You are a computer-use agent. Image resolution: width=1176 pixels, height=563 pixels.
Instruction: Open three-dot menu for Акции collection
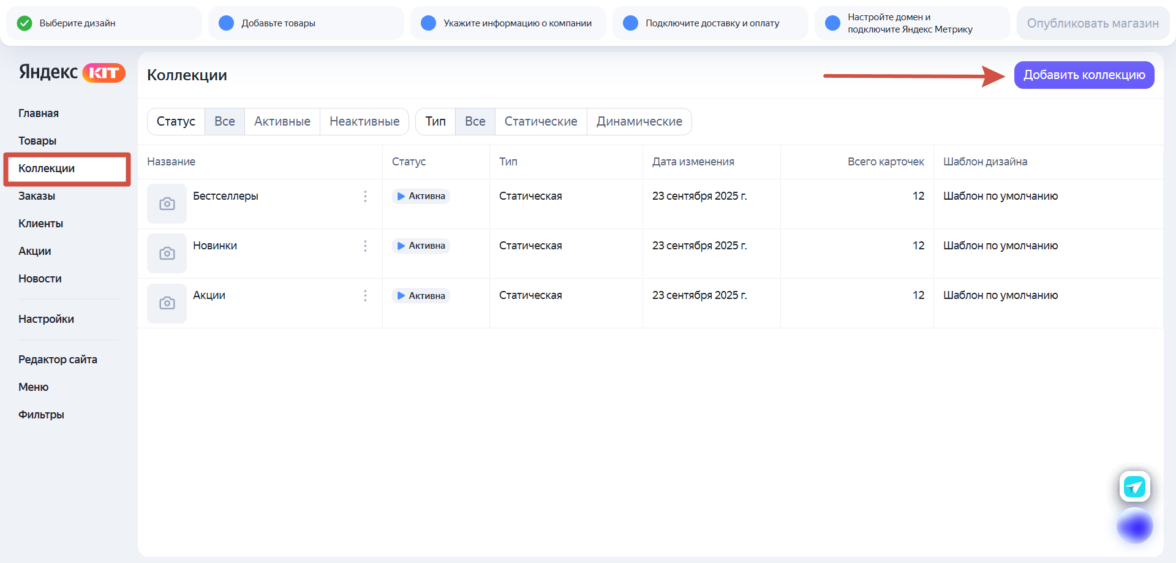coord(365,295)
